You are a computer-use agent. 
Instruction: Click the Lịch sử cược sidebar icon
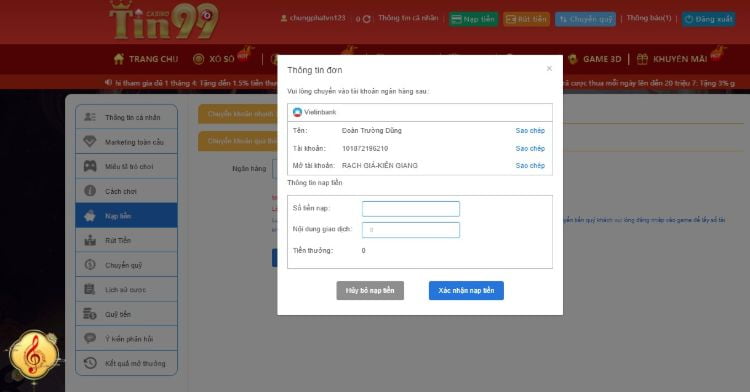pos(90,289)
